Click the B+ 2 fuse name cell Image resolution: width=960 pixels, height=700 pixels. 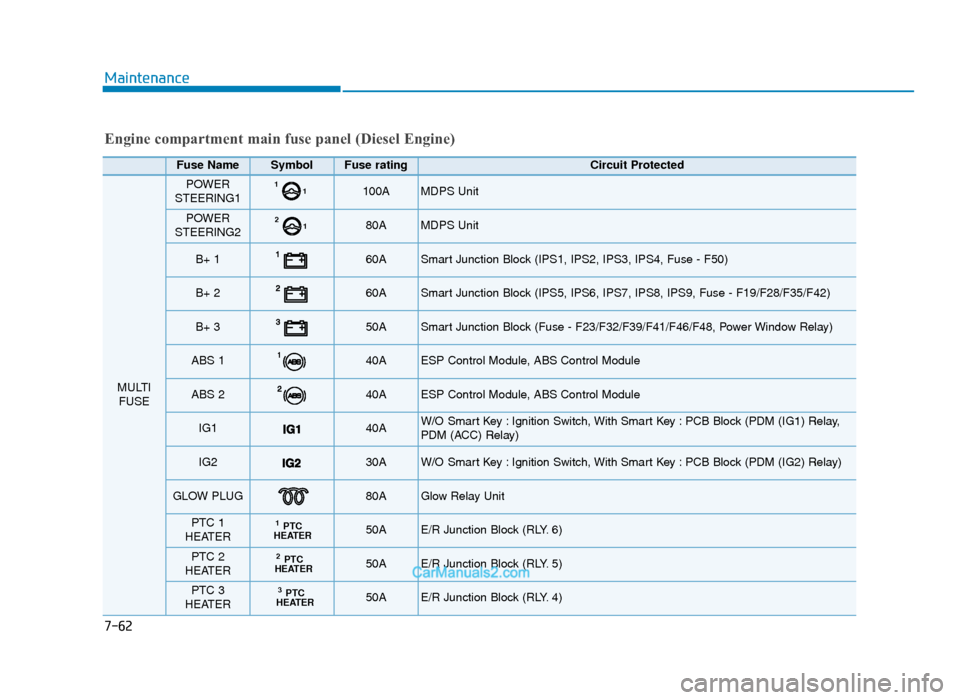pyautogui.click(x=208, y=293)
